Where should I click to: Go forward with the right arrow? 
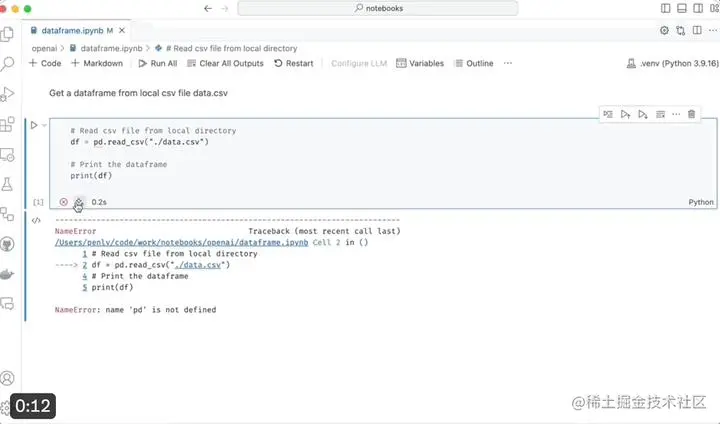tap(225, 8)
